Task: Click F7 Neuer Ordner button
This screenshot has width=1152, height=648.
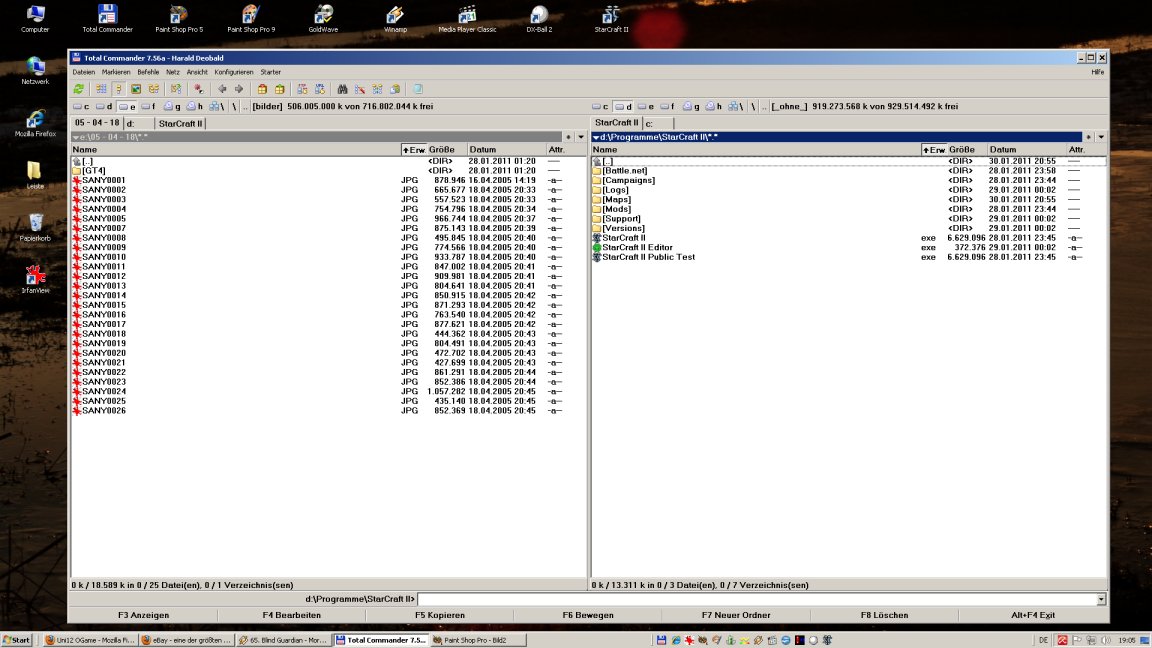Action: (x=735, y=615)
